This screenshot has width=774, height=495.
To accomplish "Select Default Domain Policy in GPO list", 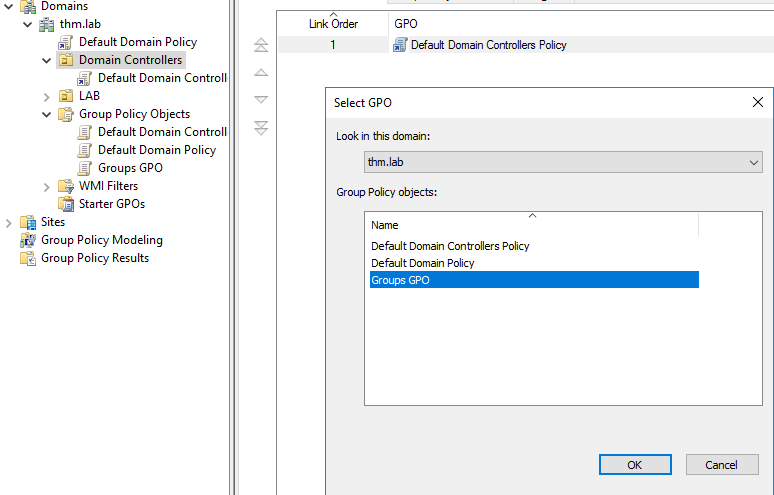I will click(422, 263).
